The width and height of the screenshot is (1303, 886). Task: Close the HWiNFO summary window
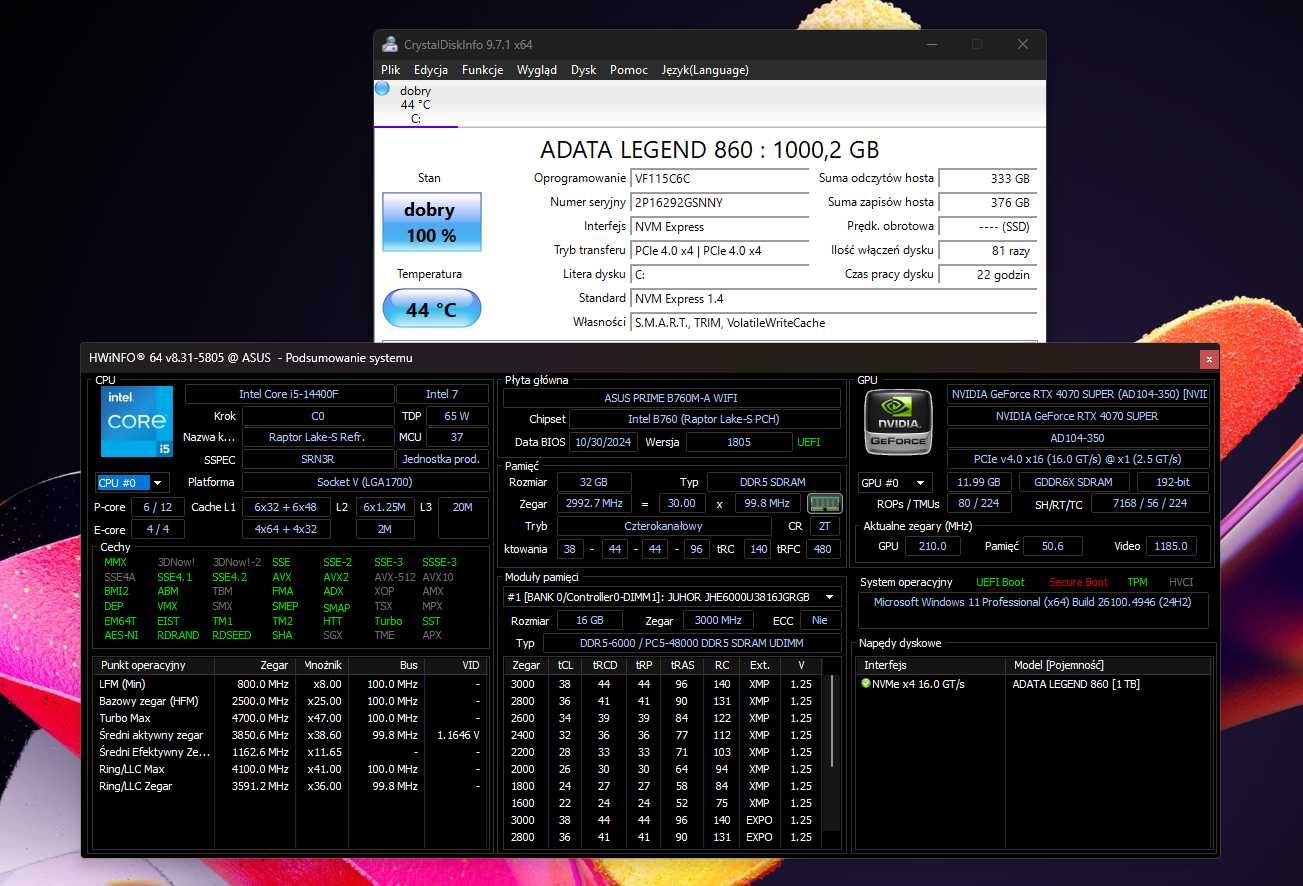(x=1209, y=358)
